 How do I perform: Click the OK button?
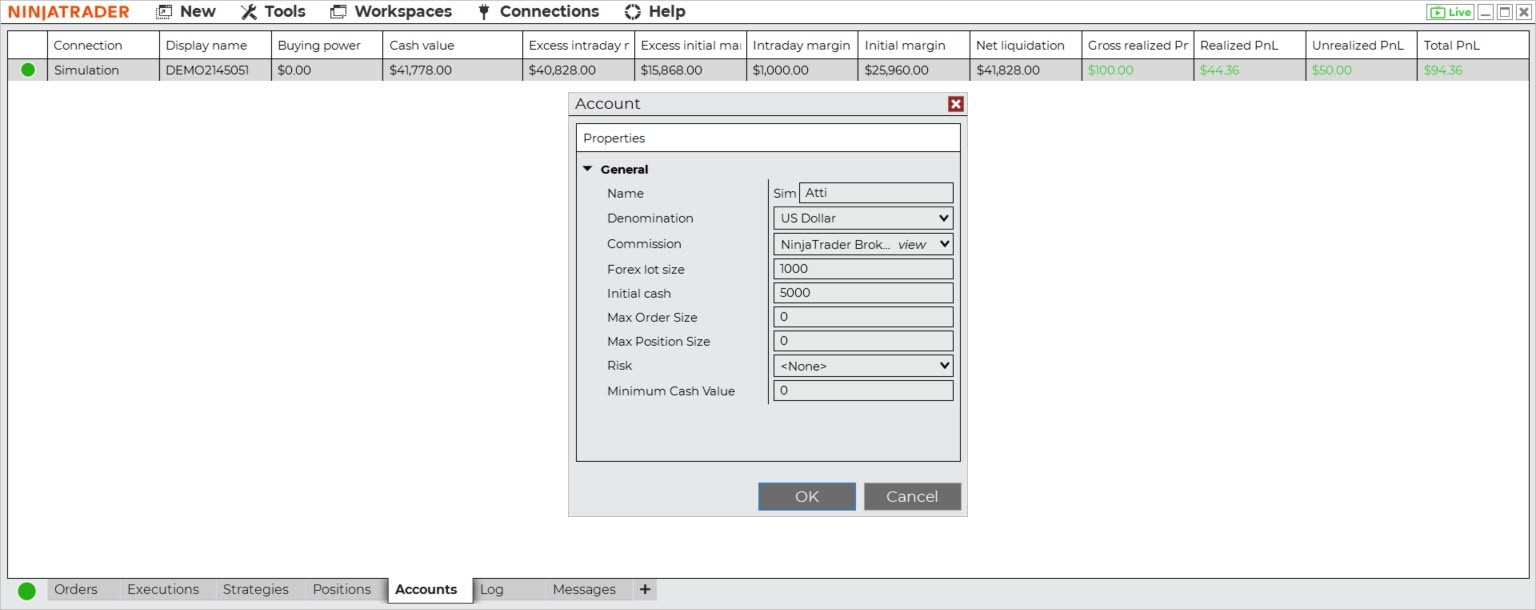807,497
